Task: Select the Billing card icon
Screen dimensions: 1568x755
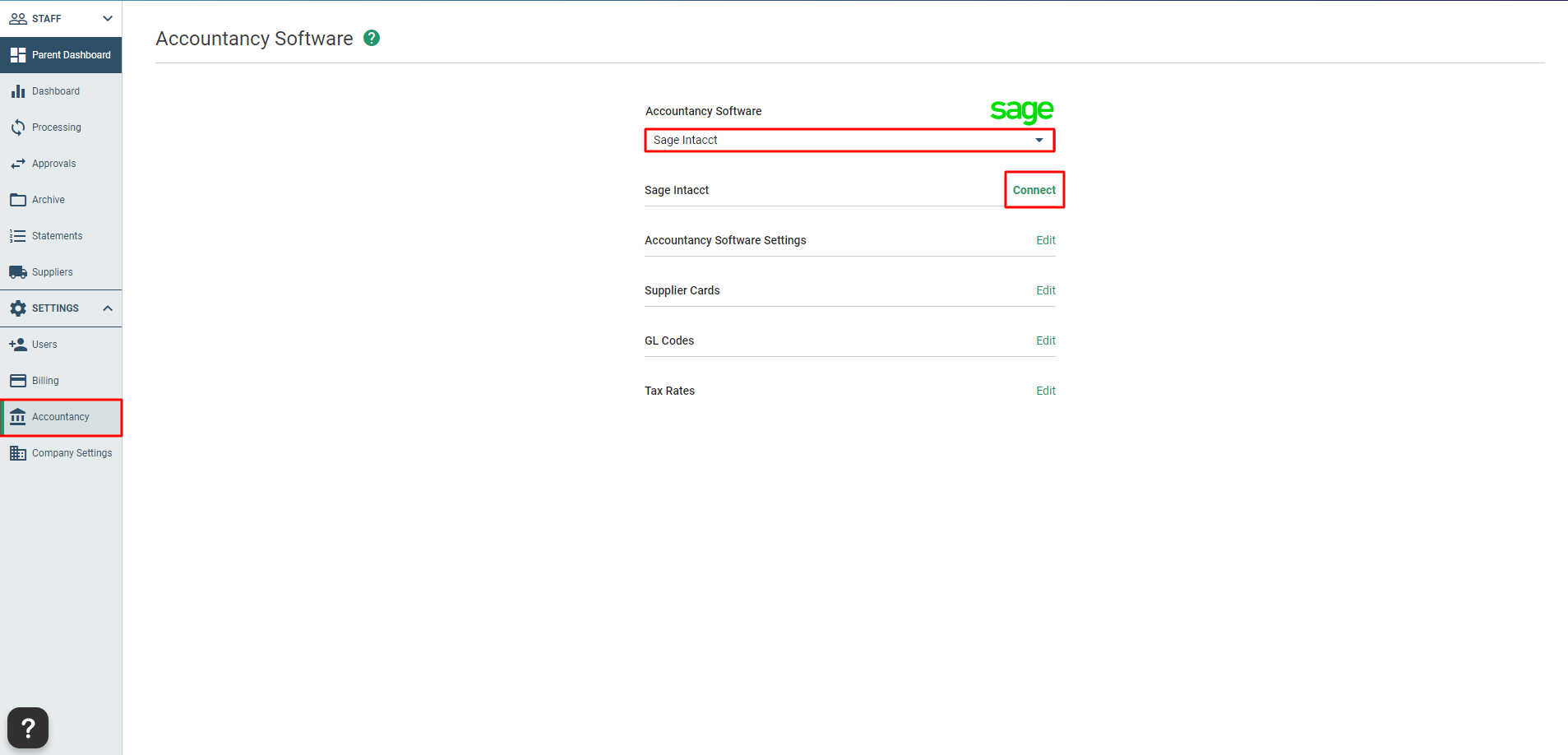Action: coord(18,380)
